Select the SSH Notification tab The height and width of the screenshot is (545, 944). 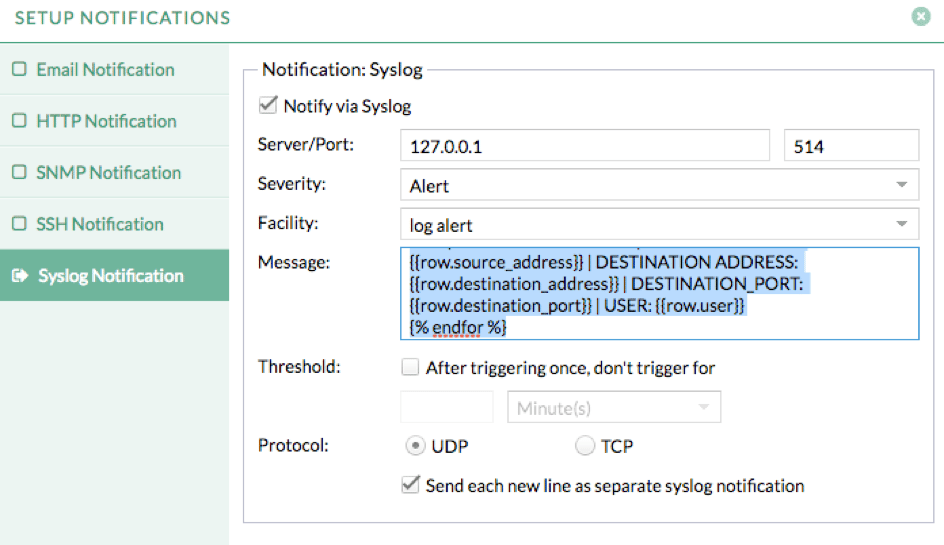100,224
